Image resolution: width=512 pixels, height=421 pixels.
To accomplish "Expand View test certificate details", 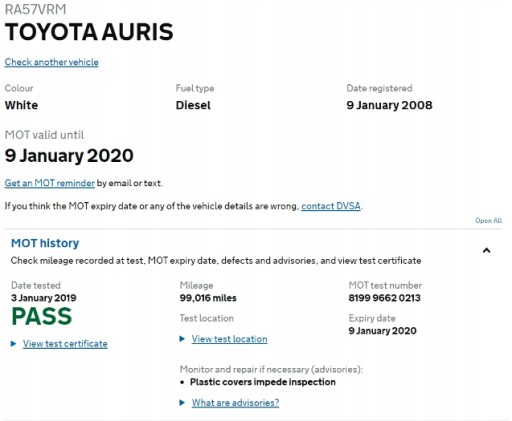I will pos(65,344).
